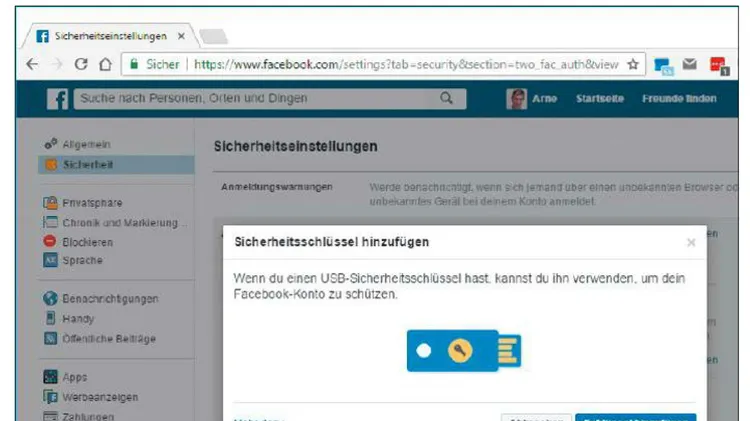This screenshot has height=421, width=750.
Task: Click the red Blockieren icon
Action: (x=50, y=241)
